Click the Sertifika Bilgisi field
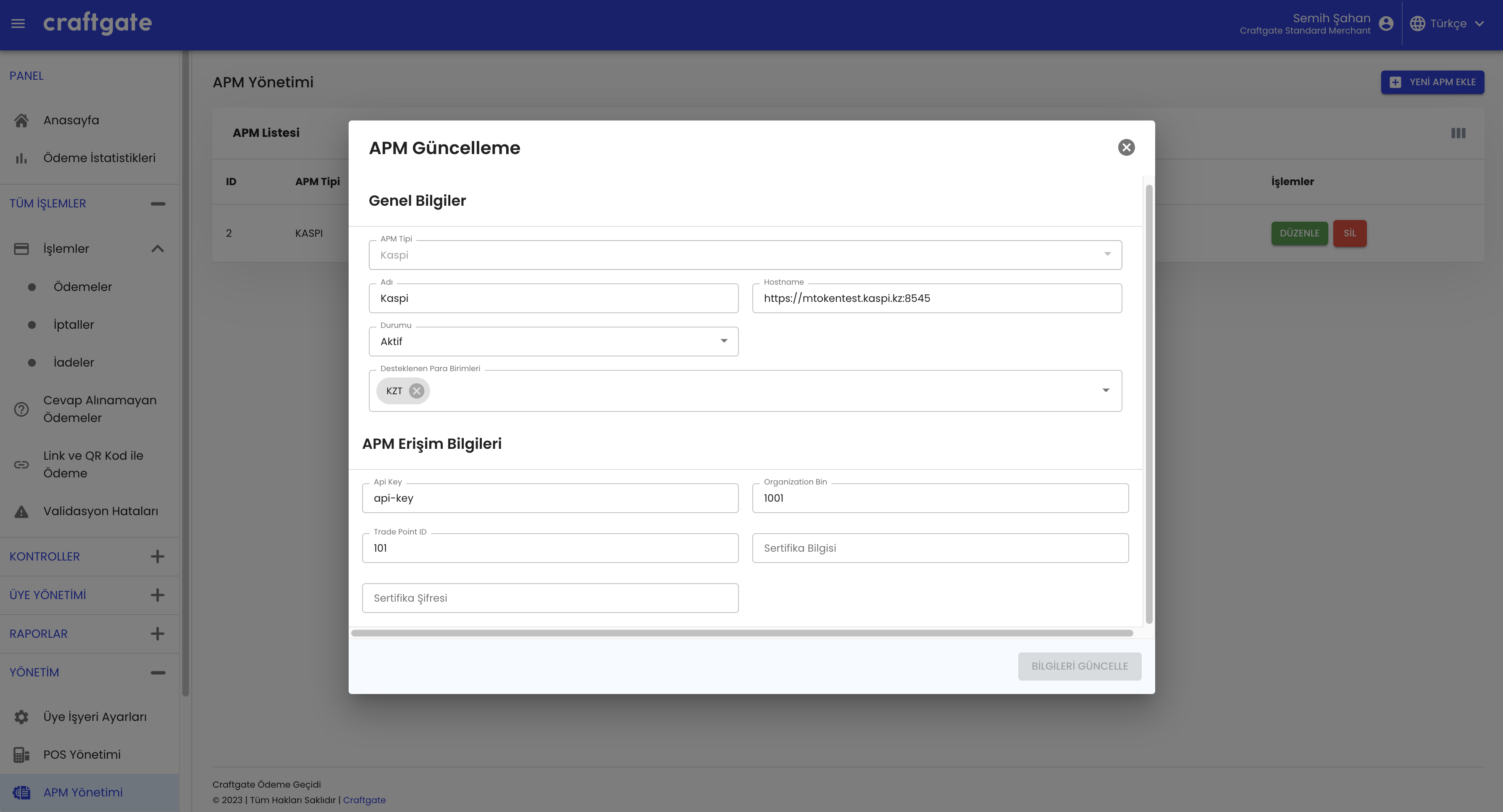This screenshot has width=1503, height=812. [941, 548]
